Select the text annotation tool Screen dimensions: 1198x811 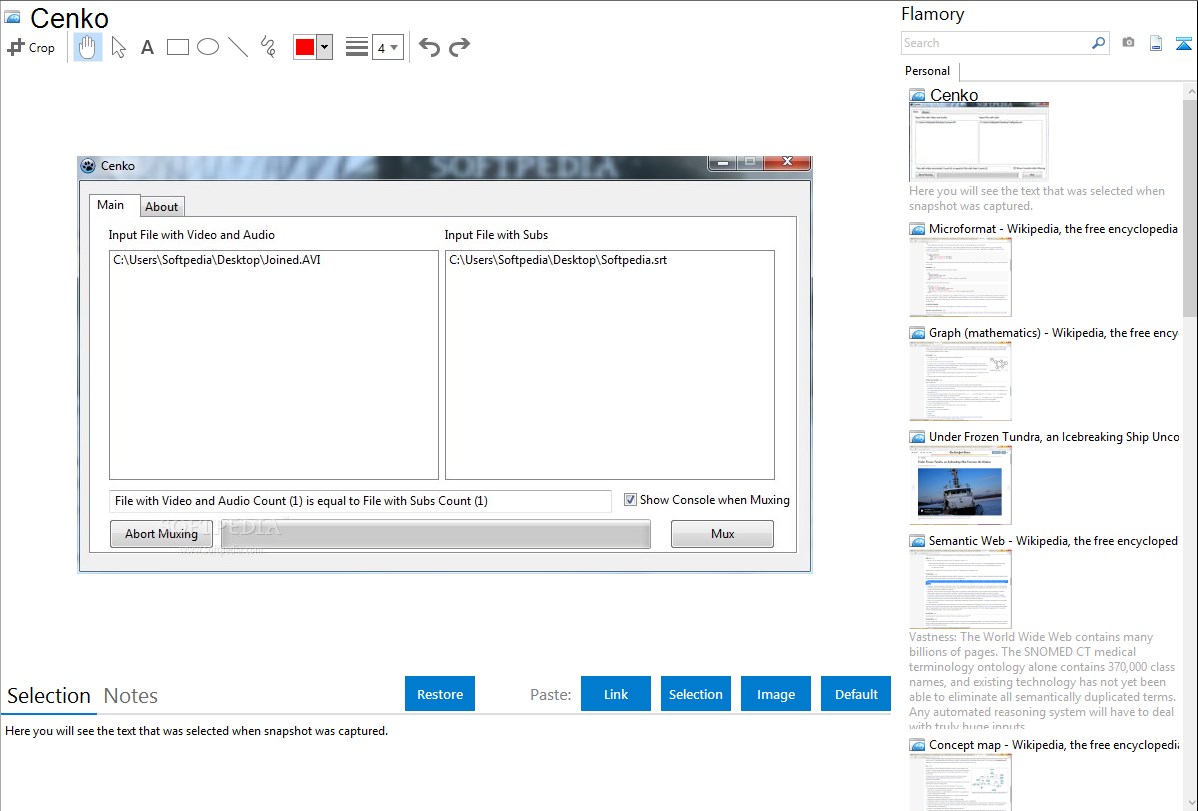point(147,47)
